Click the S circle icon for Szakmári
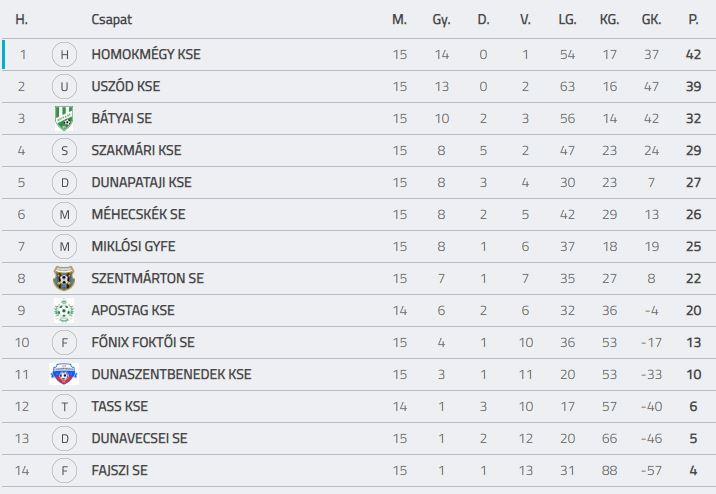The height and width of the screenshot is (494, 716). click(64, 151)
